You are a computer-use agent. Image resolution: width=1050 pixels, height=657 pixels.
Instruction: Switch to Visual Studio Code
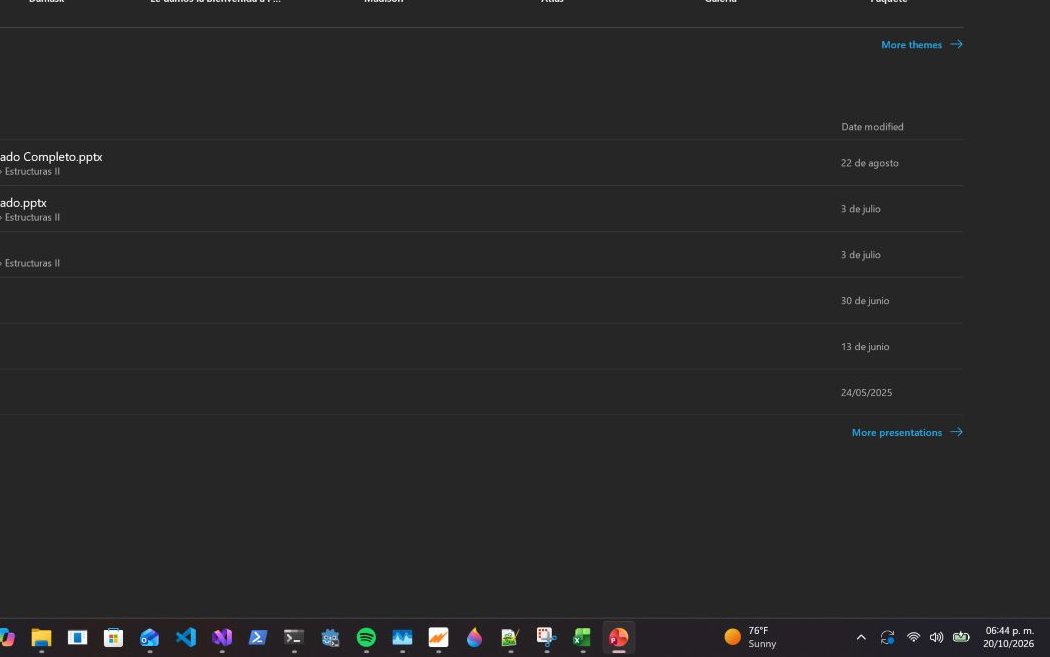pyautogui.click(x=185, y=638)
